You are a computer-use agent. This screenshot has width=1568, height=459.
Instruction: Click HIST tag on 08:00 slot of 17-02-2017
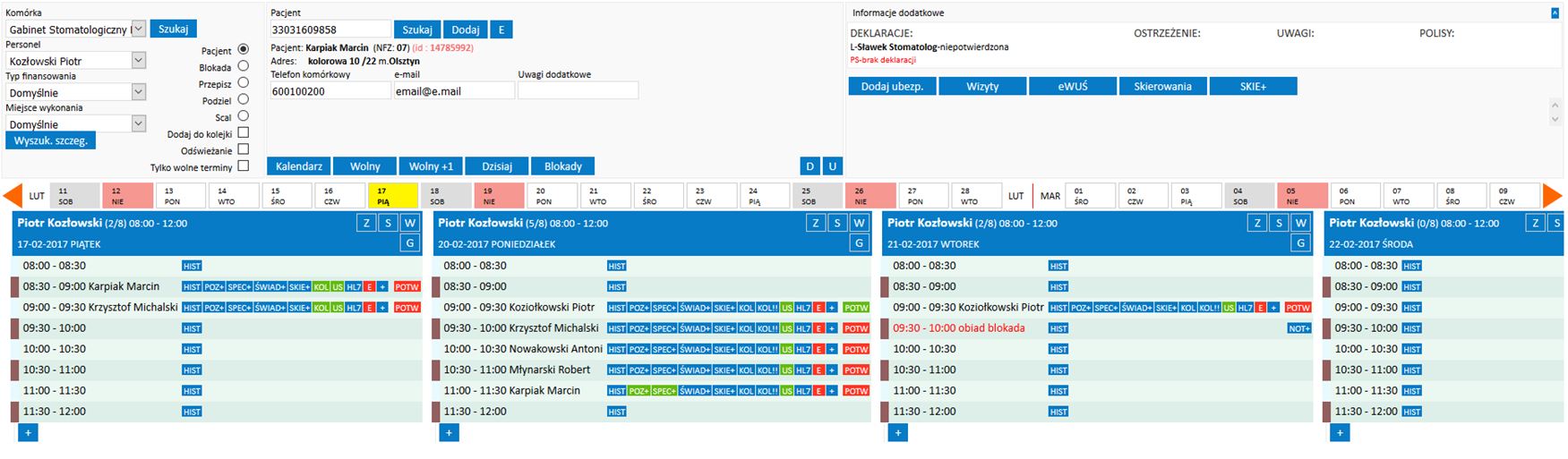click(x=192, y=266)
